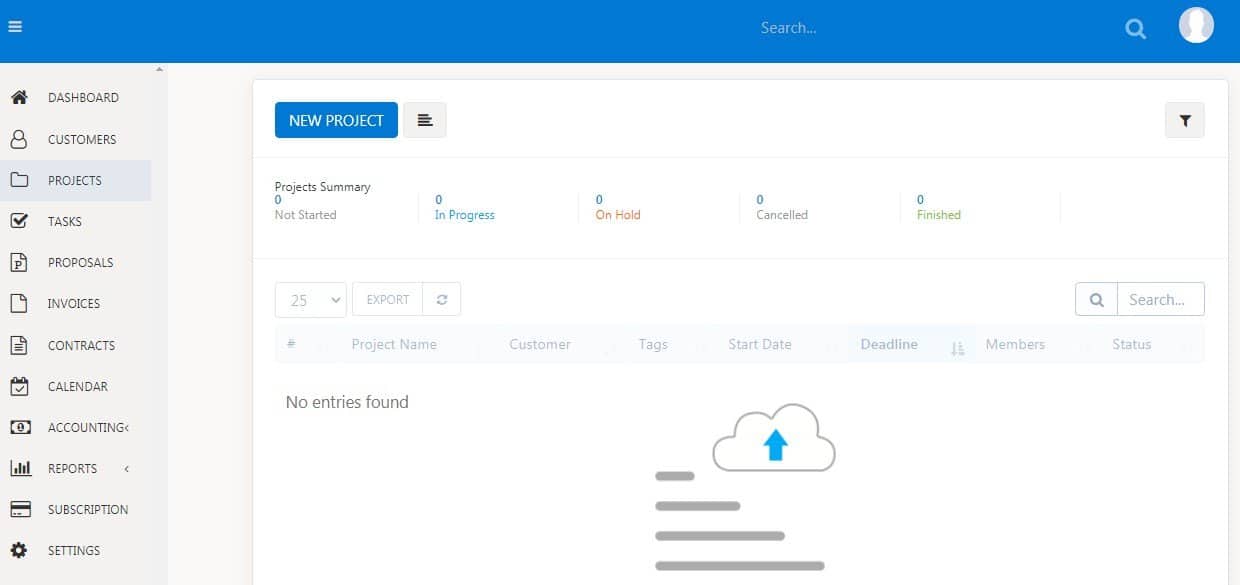Expand the Reports submenu arrow
The image size is (1240, 585).
127,468
